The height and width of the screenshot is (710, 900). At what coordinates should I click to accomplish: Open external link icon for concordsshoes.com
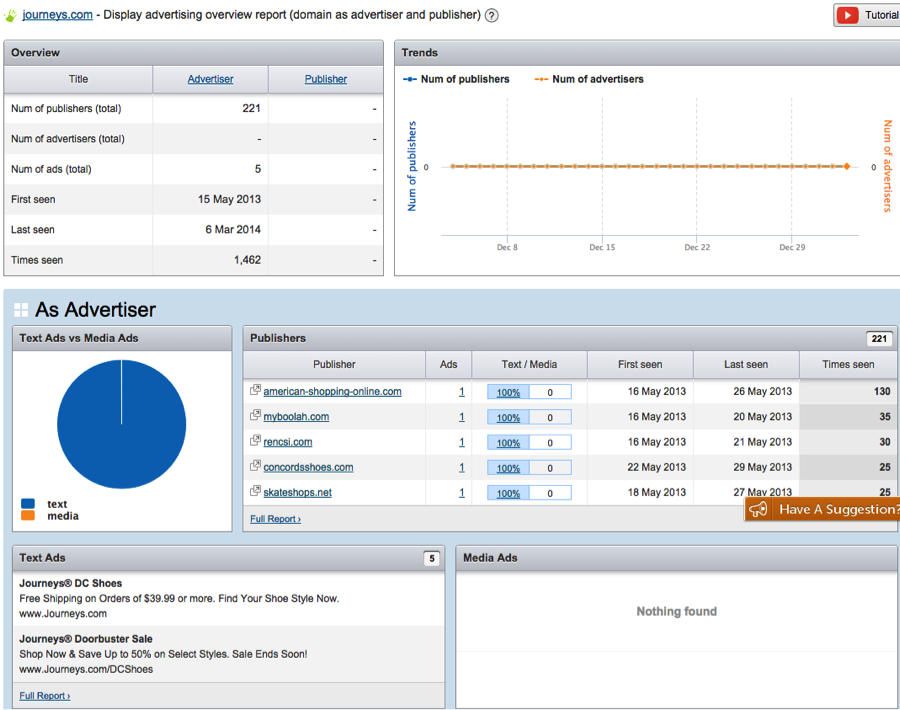coord(255,466)
